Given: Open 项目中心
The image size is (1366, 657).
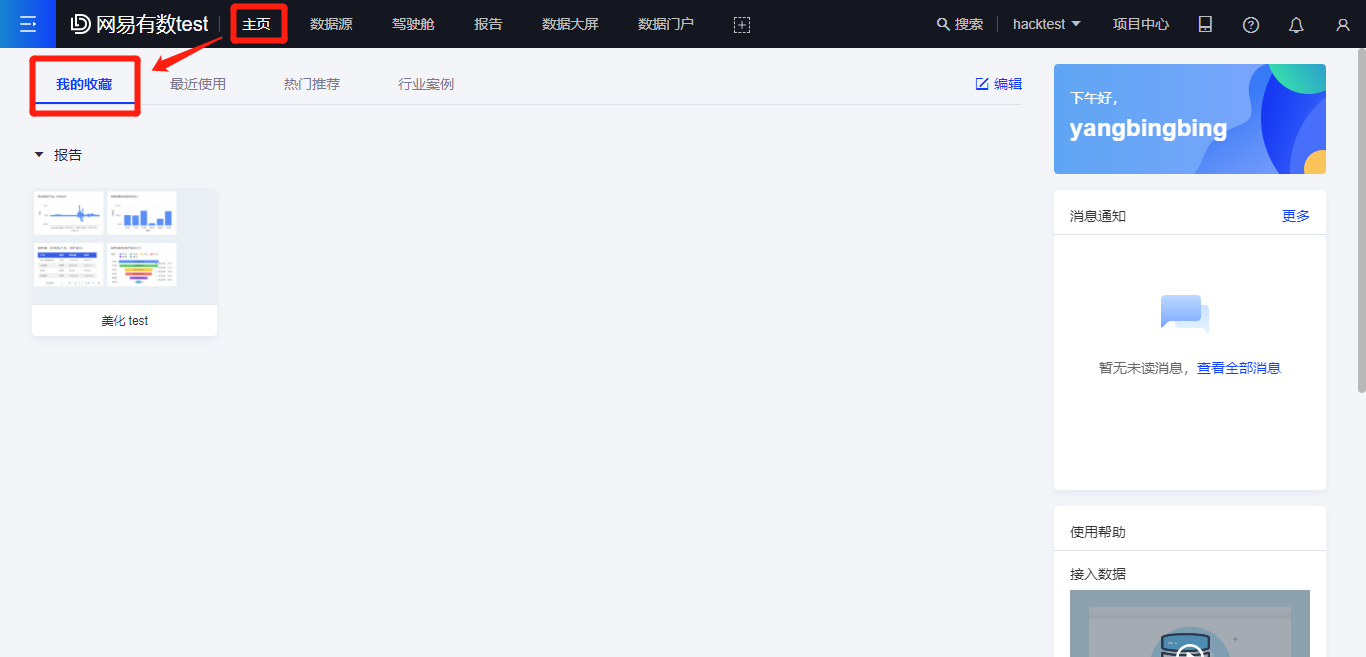Looking at the screenshot, I should [1141, 24].
